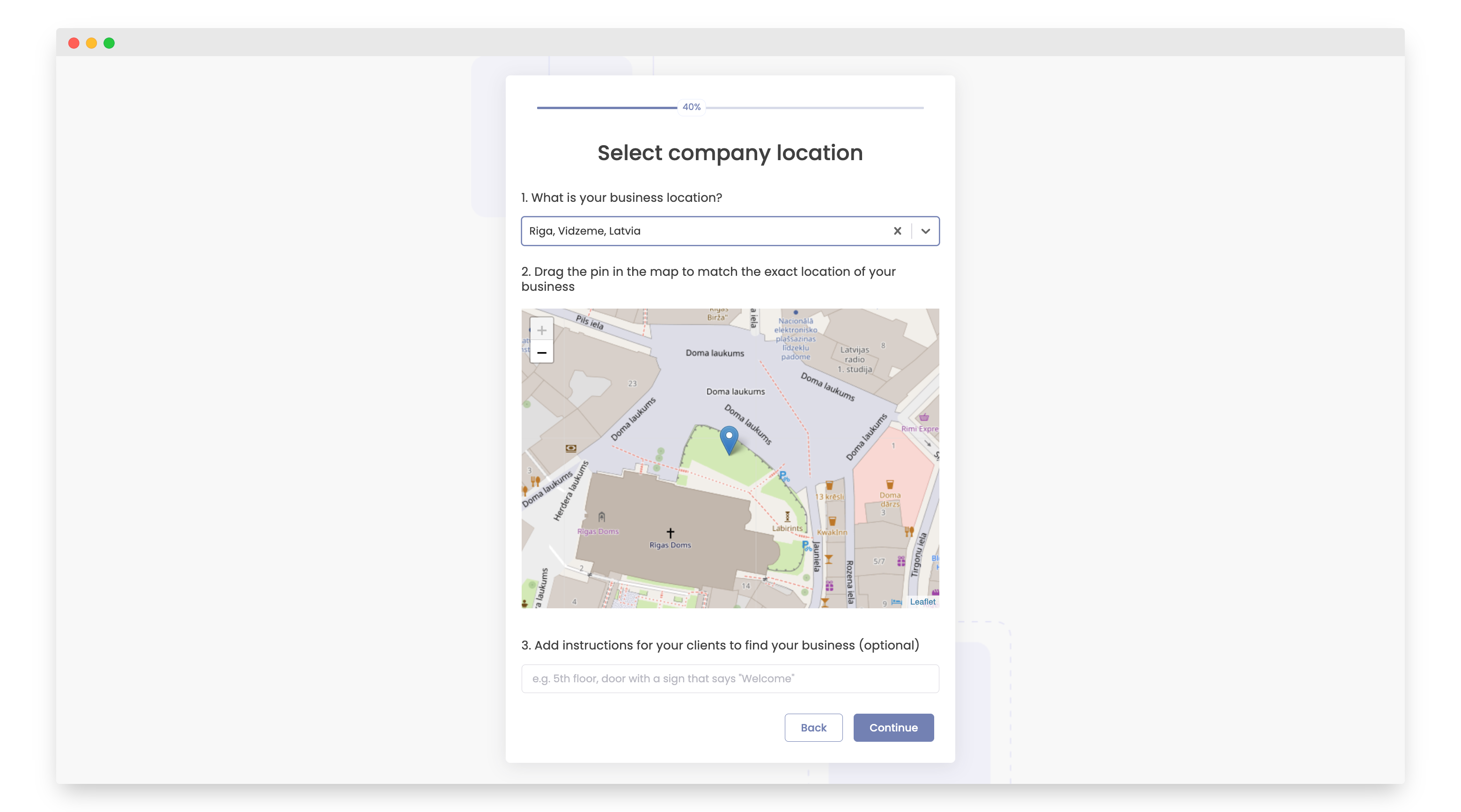The width and height of the screenshot is (1461, 812).
Task: Click the parking P icon near the garden
Action: 783,476
